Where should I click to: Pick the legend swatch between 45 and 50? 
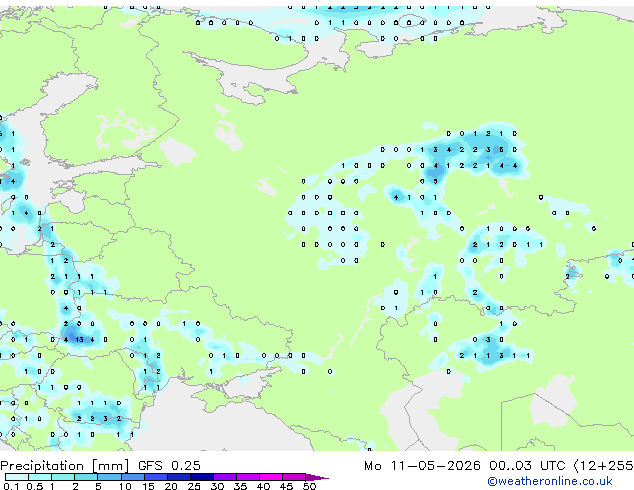tap(294, 477)
